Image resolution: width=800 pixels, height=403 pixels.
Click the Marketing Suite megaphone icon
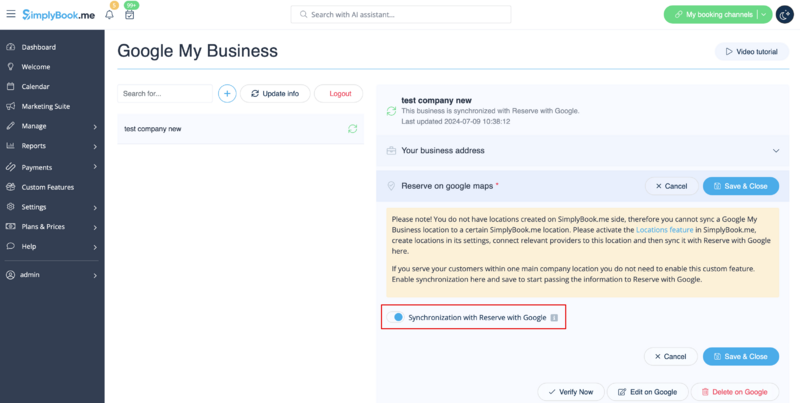pyautogui.click(x=10, y=106)
